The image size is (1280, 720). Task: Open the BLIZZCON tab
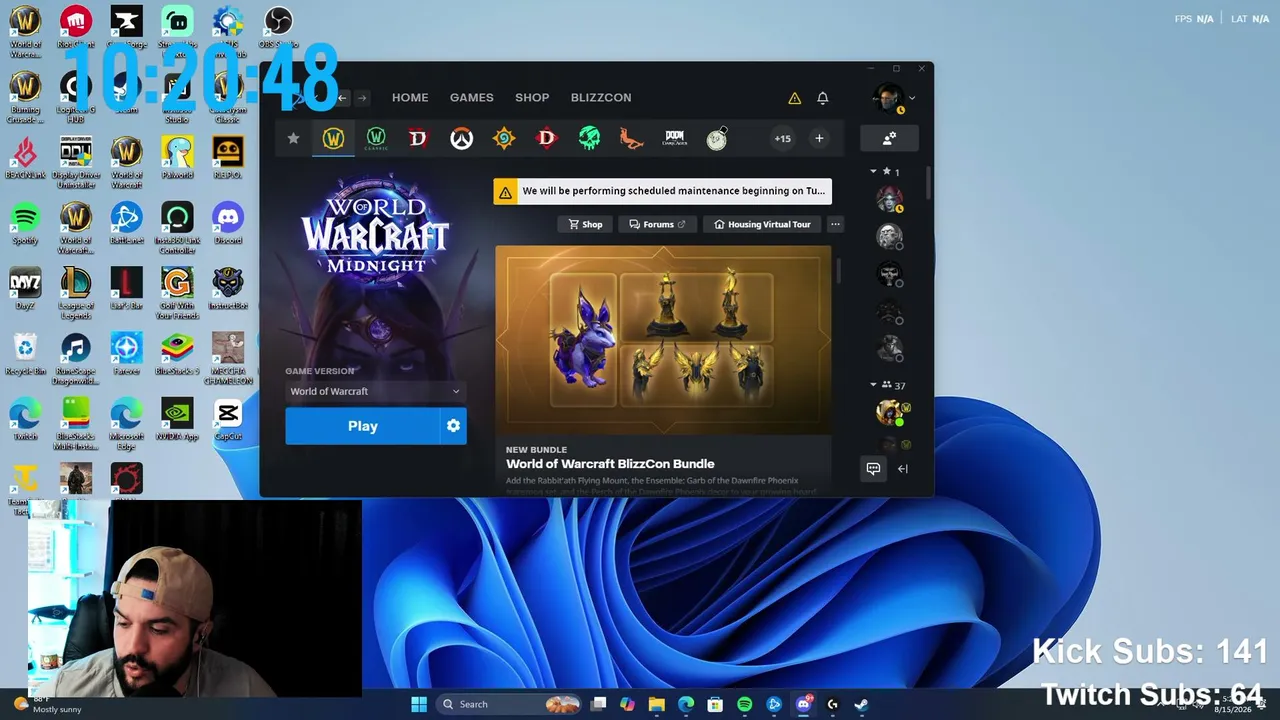point(601,98)
